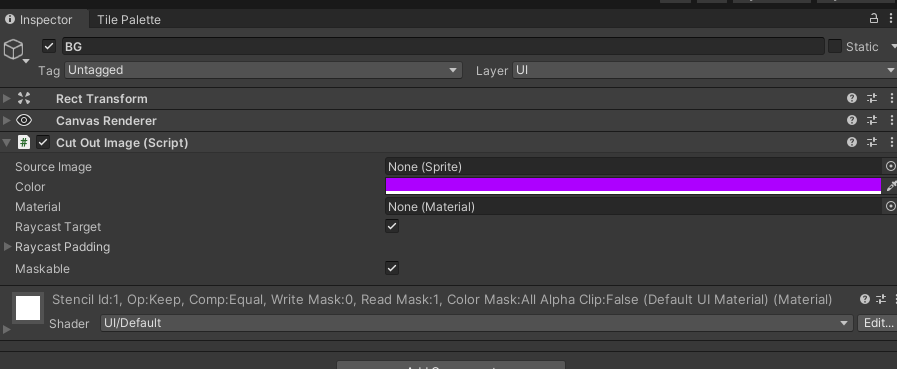Image resolution: width=897 pixels, height=369 pixels.
Task: Open the Source Image object picker
Action: point(890,166)
